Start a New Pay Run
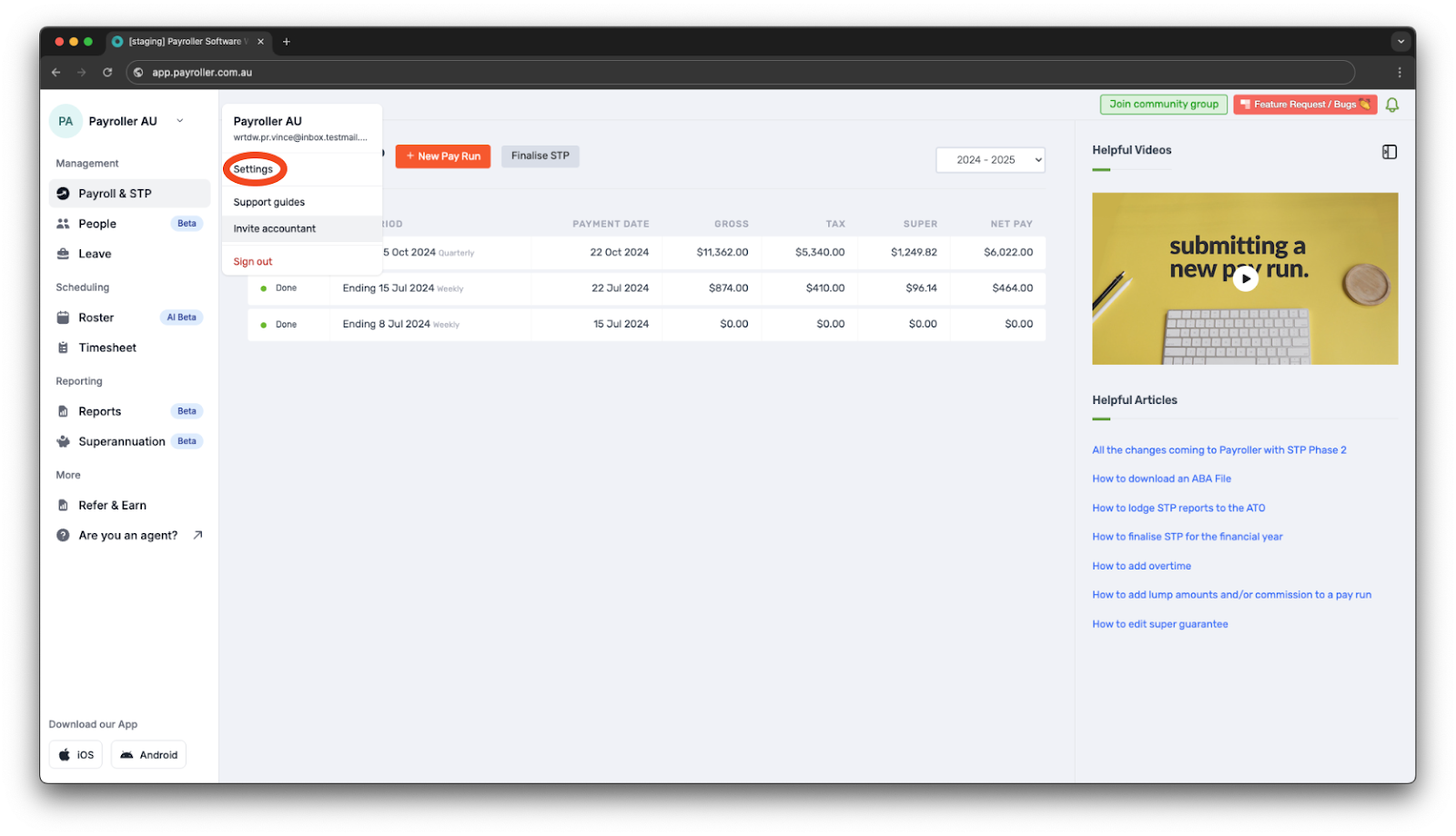1456x836 pixels. pyautogui.click(x=443, y=156)
